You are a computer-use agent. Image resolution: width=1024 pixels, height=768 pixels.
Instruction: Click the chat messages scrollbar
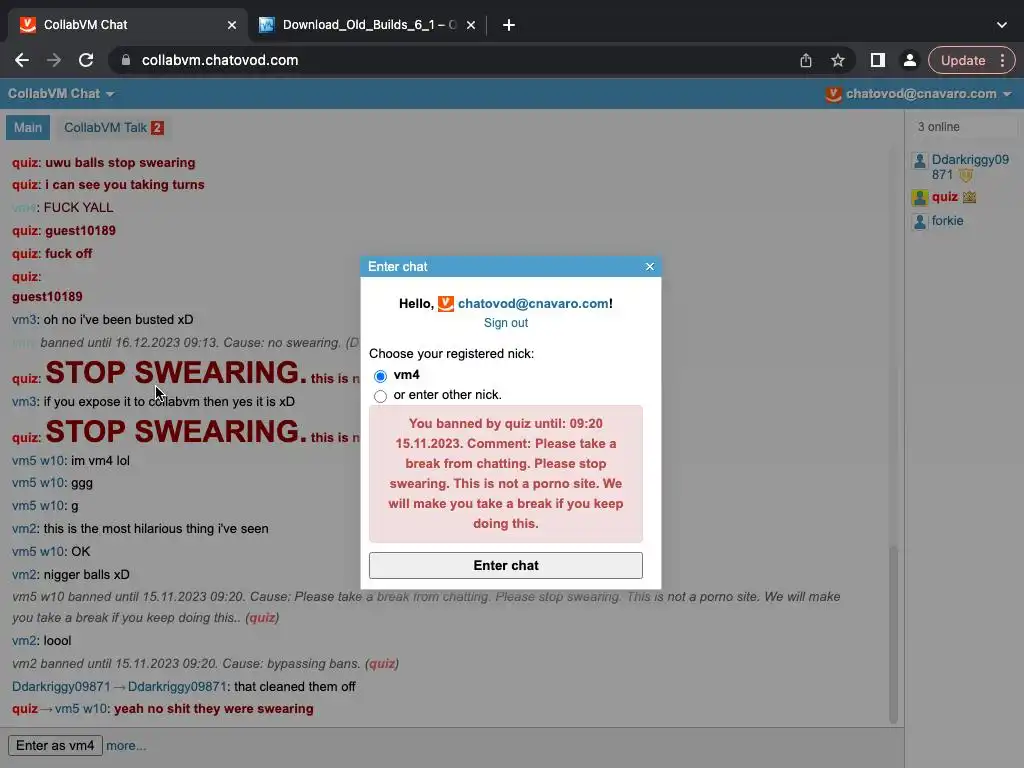point(893,633)
